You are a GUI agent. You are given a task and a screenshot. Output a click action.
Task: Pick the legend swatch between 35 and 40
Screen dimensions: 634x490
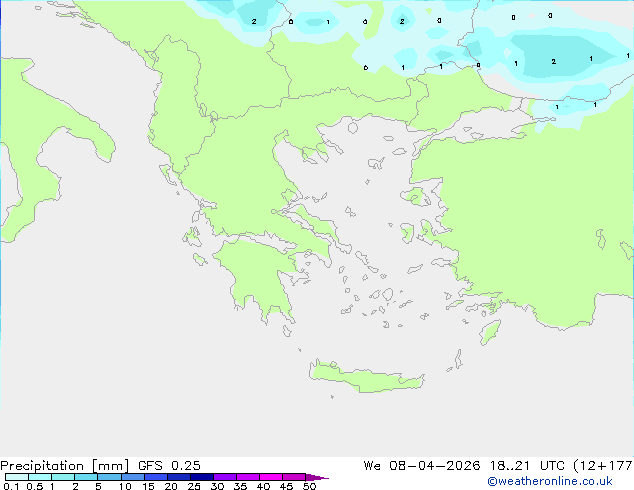[247, 477]
